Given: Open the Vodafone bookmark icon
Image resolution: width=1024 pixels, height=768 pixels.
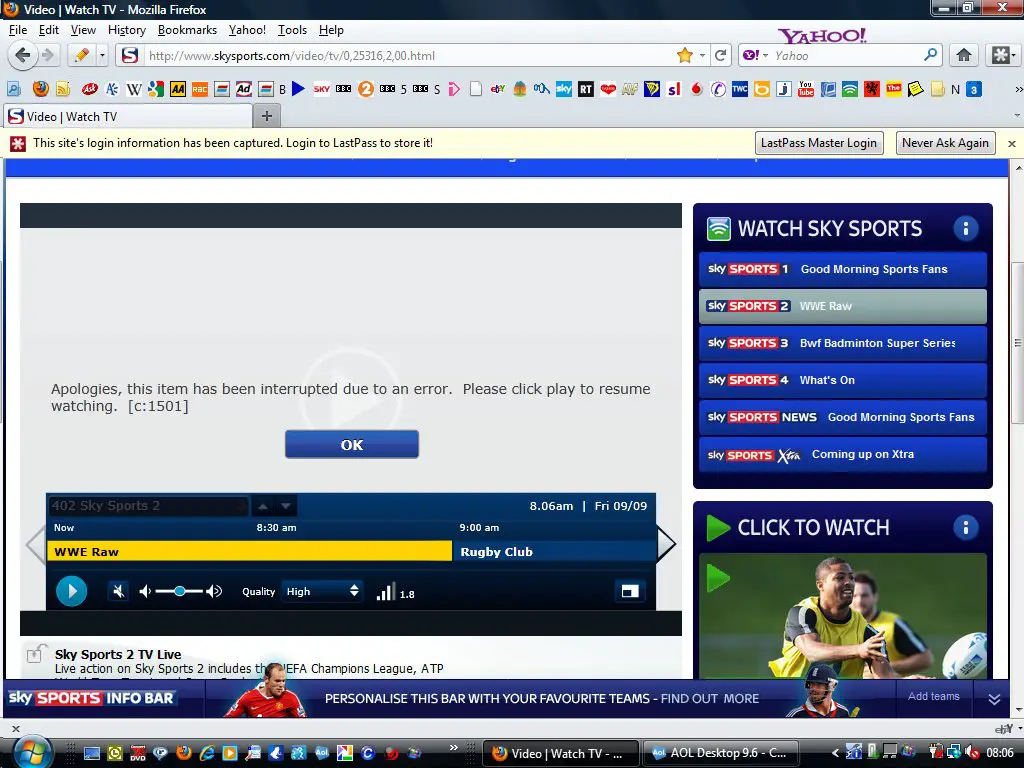Looking at the screenshot, I should coord(697,89).
